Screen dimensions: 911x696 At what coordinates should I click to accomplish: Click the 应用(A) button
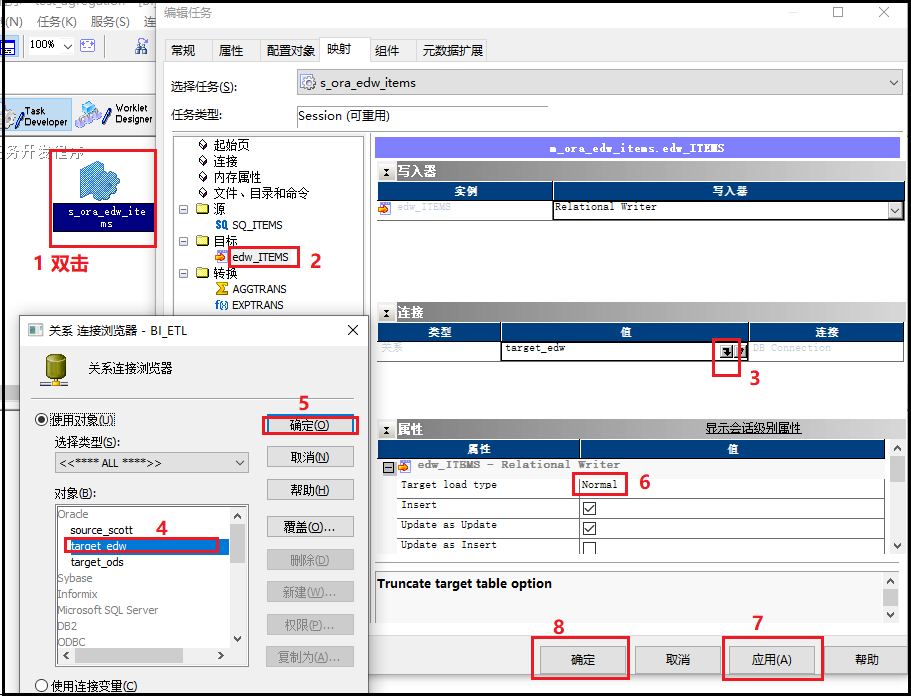point(772,659)
